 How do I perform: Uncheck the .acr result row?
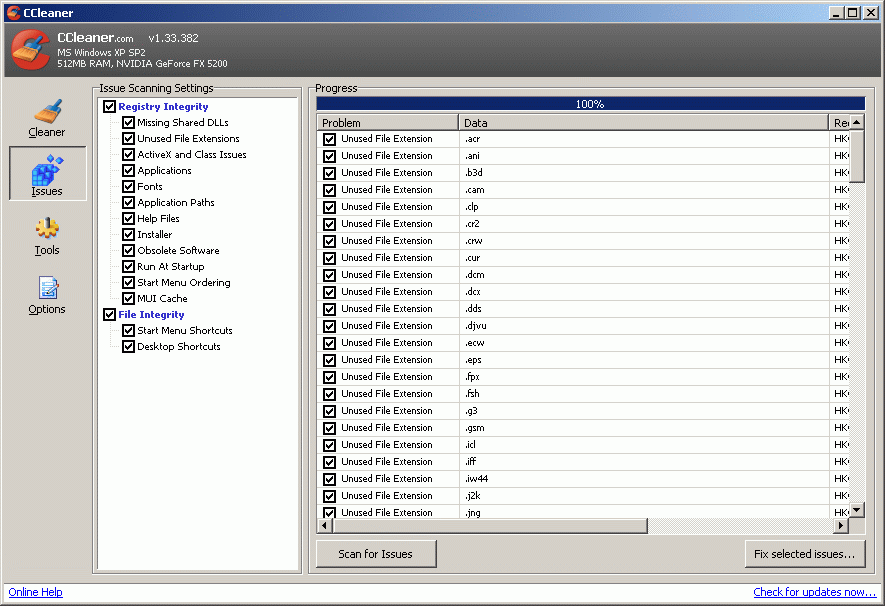click(x=330, y=139)
